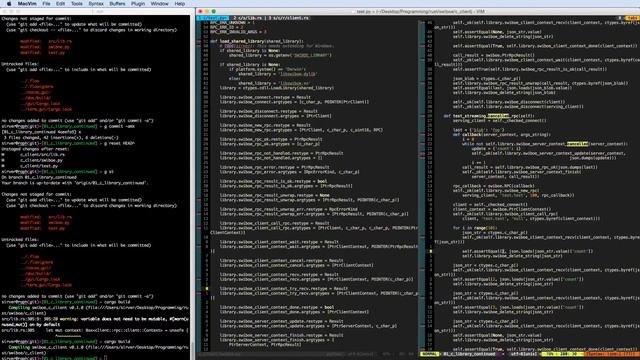
Task: Click the 'def load_shared_library' line
Action: click(257, 41)
